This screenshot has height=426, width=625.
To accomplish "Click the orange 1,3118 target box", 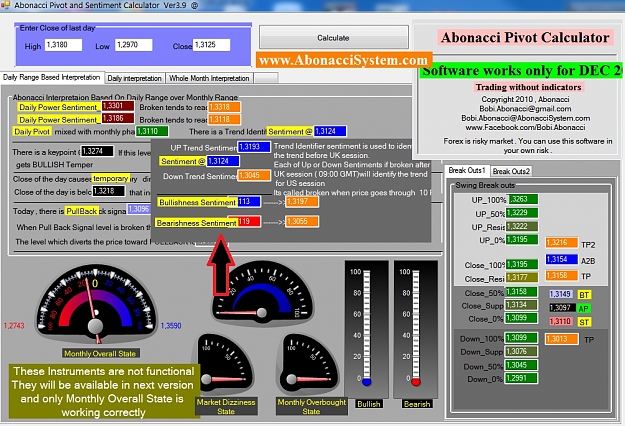I will (224, 119).
